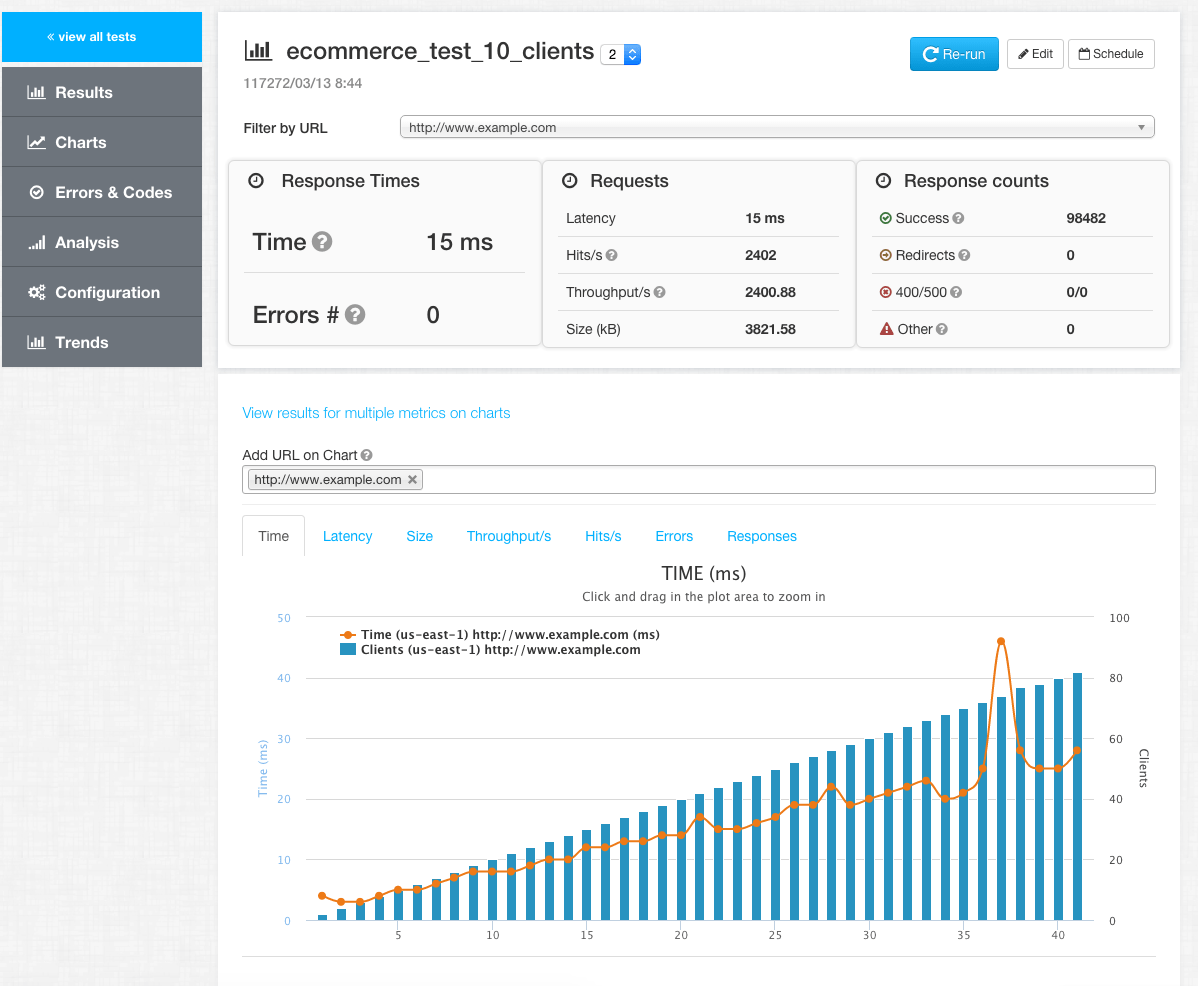Click the orange Redirects arrow icon
1198x986 pixels.
886,255
